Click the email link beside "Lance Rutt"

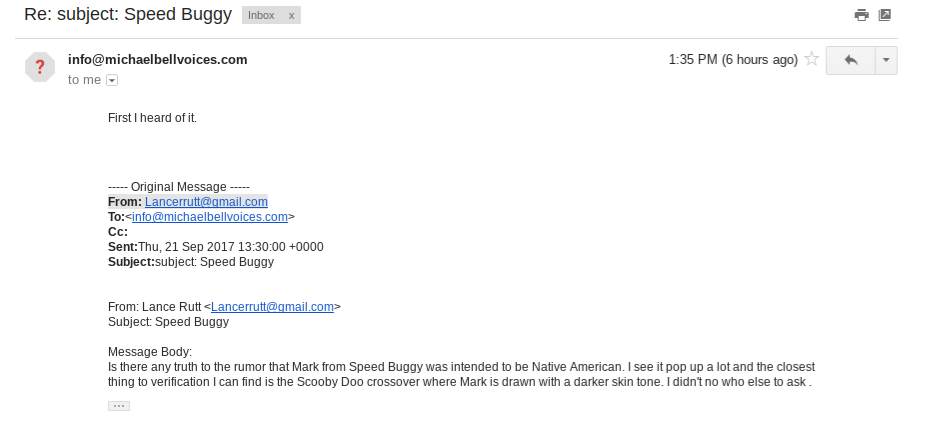272,307
